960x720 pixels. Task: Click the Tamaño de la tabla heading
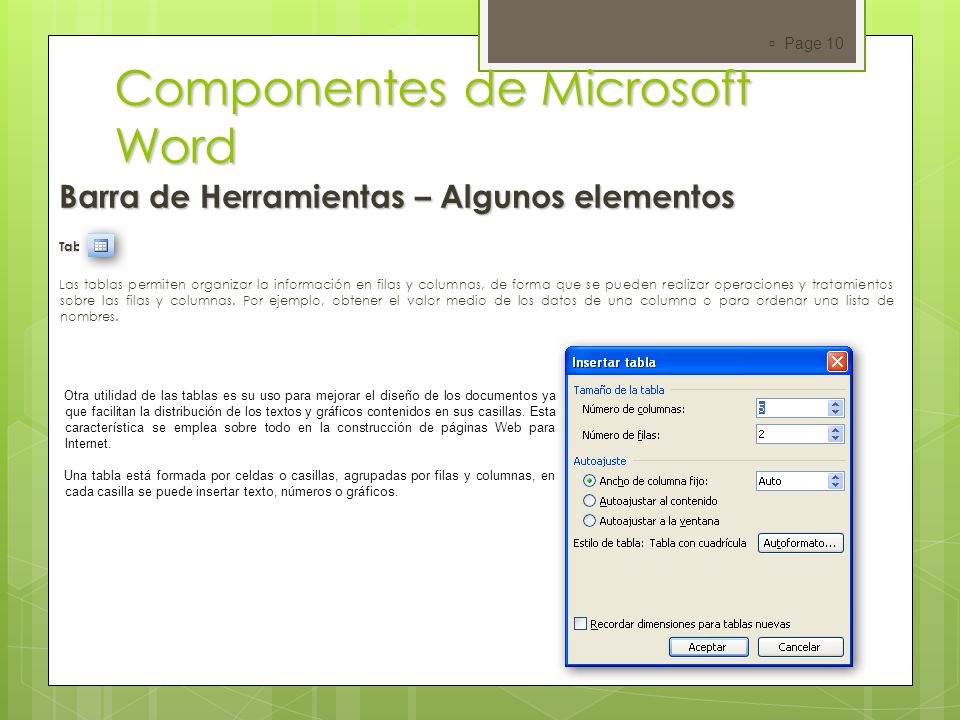point(618,390)
